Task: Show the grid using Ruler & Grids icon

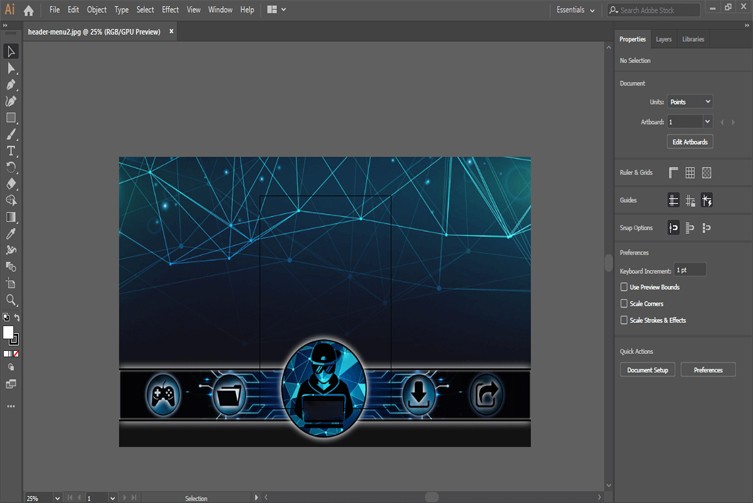Action: (x=690, y=173)
